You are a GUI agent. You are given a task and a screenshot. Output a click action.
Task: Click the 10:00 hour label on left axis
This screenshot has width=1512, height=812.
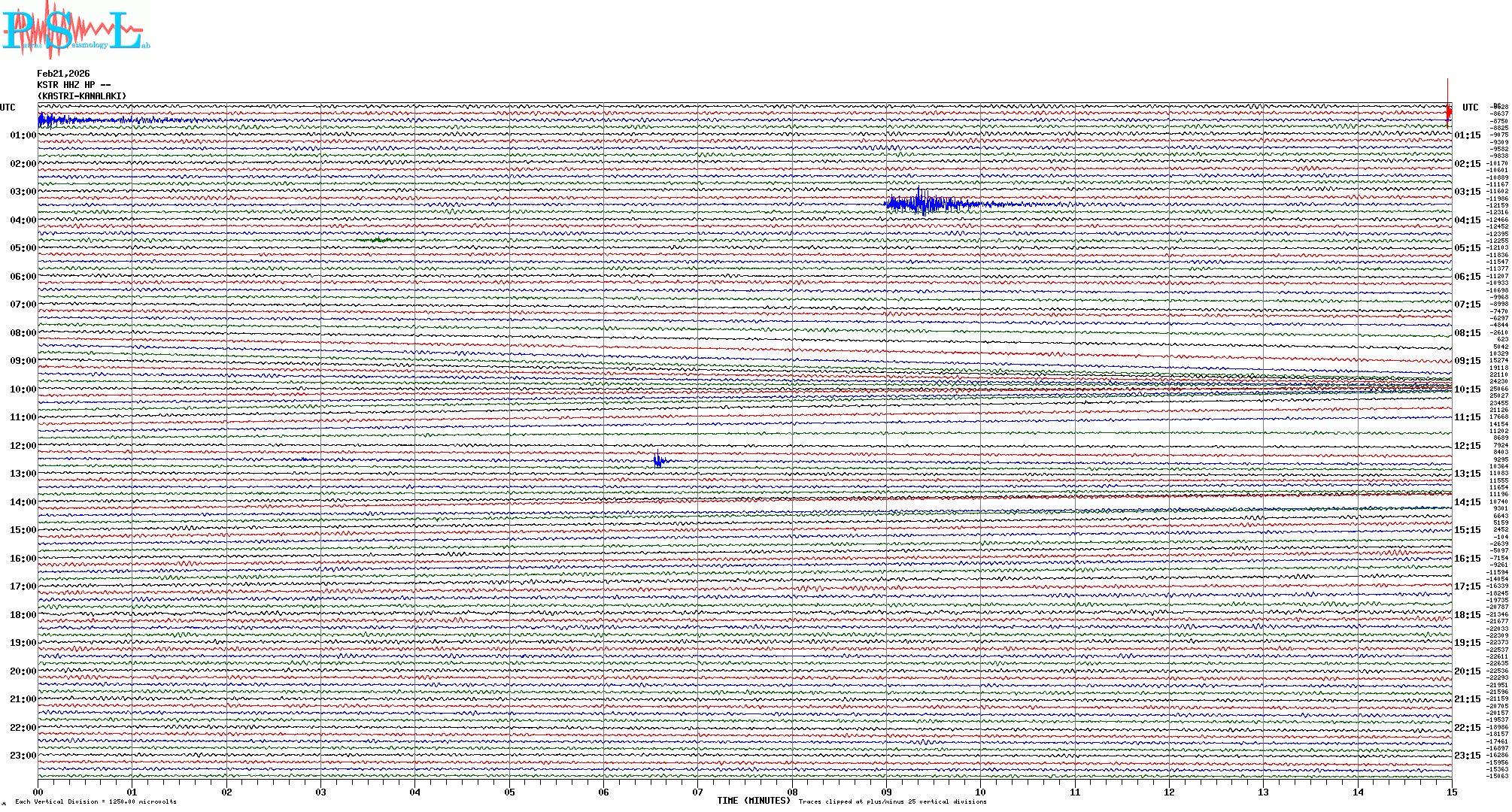23,389
